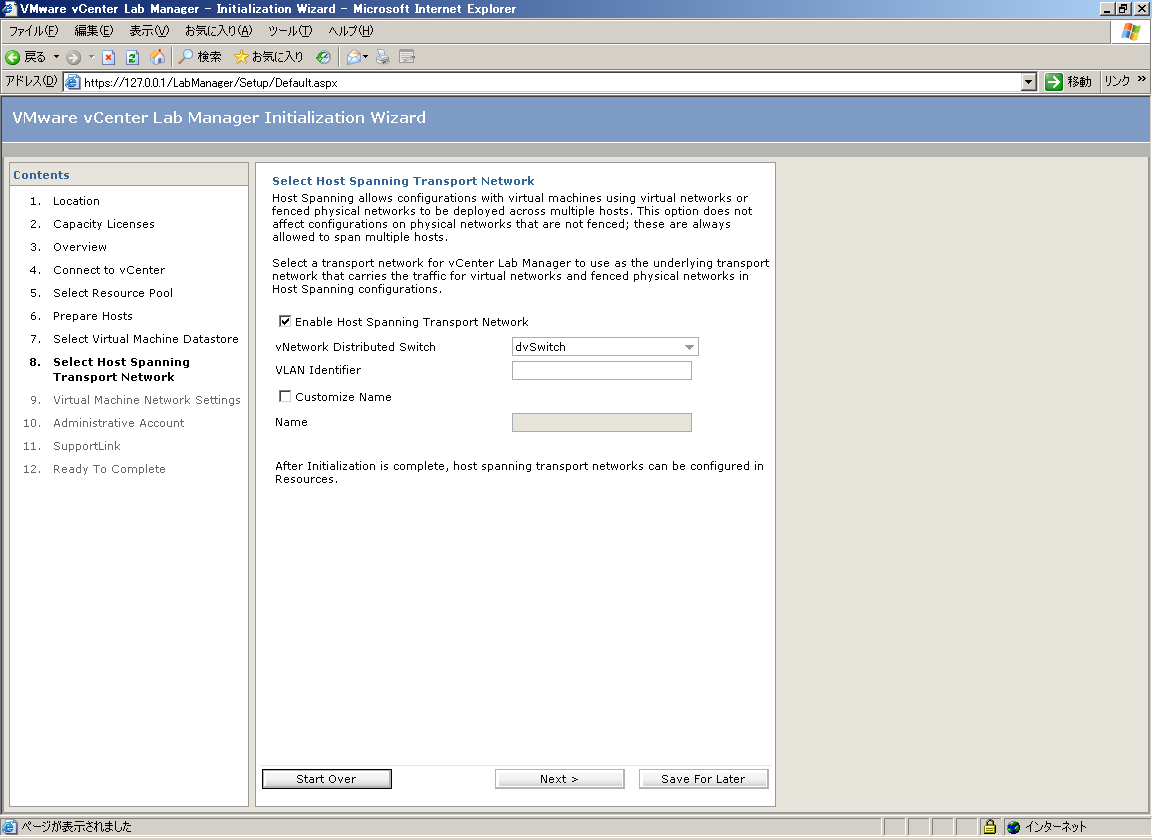Viewport: 1152px width, 840px height.
Task: Go to step 7 Select Virtual Machine Datastore
Action: 145,339
